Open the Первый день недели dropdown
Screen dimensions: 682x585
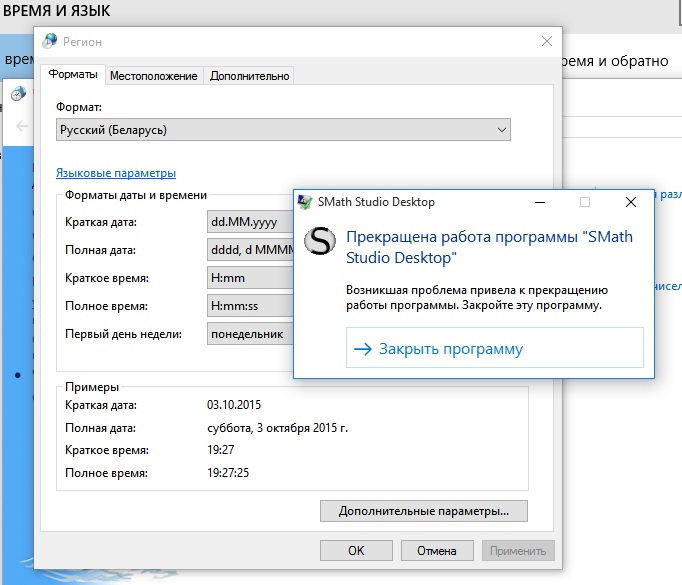pos(250,334)
